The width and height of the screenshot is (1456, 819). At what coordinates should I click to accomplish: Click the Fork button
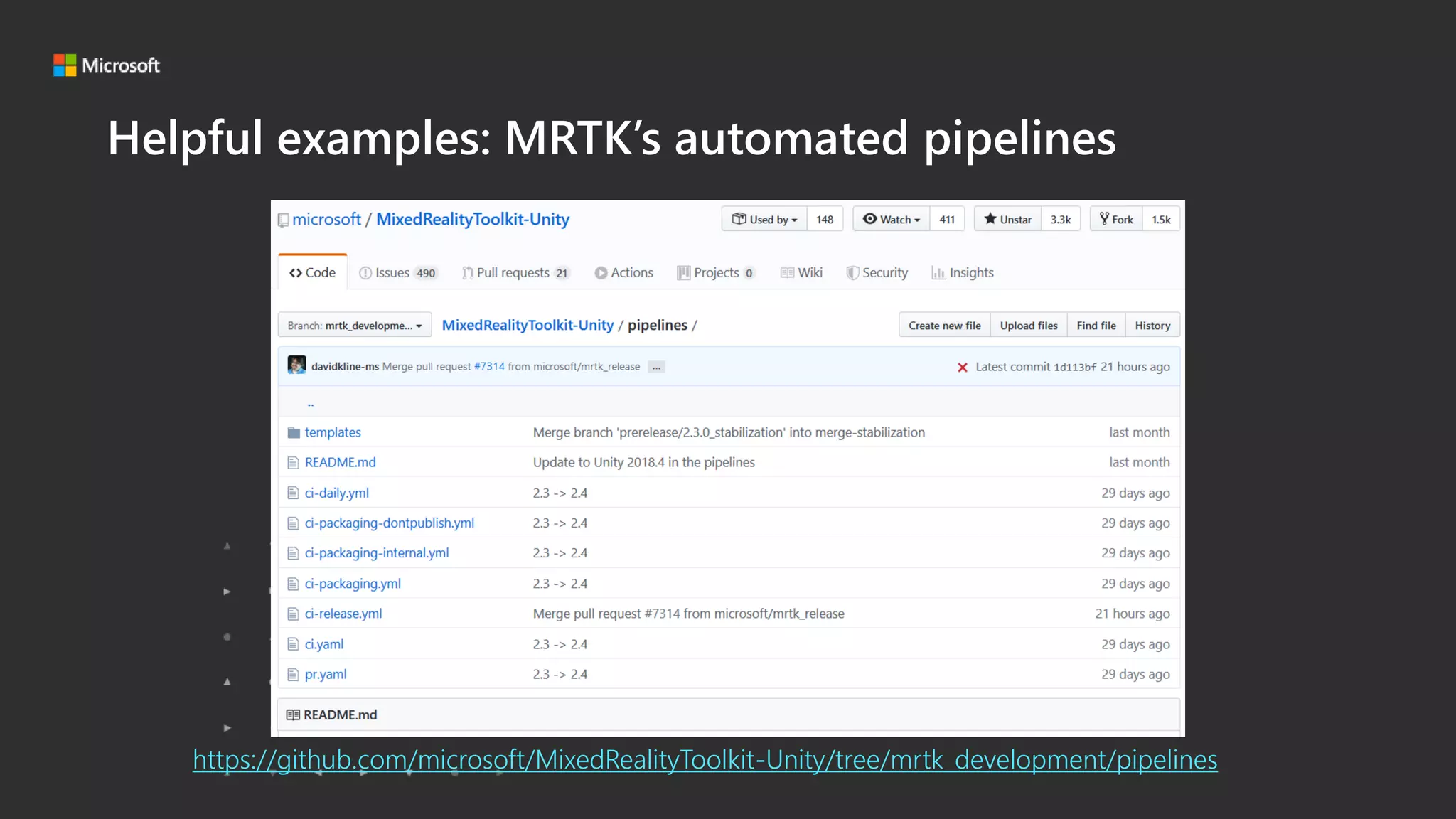[1116, 219]
